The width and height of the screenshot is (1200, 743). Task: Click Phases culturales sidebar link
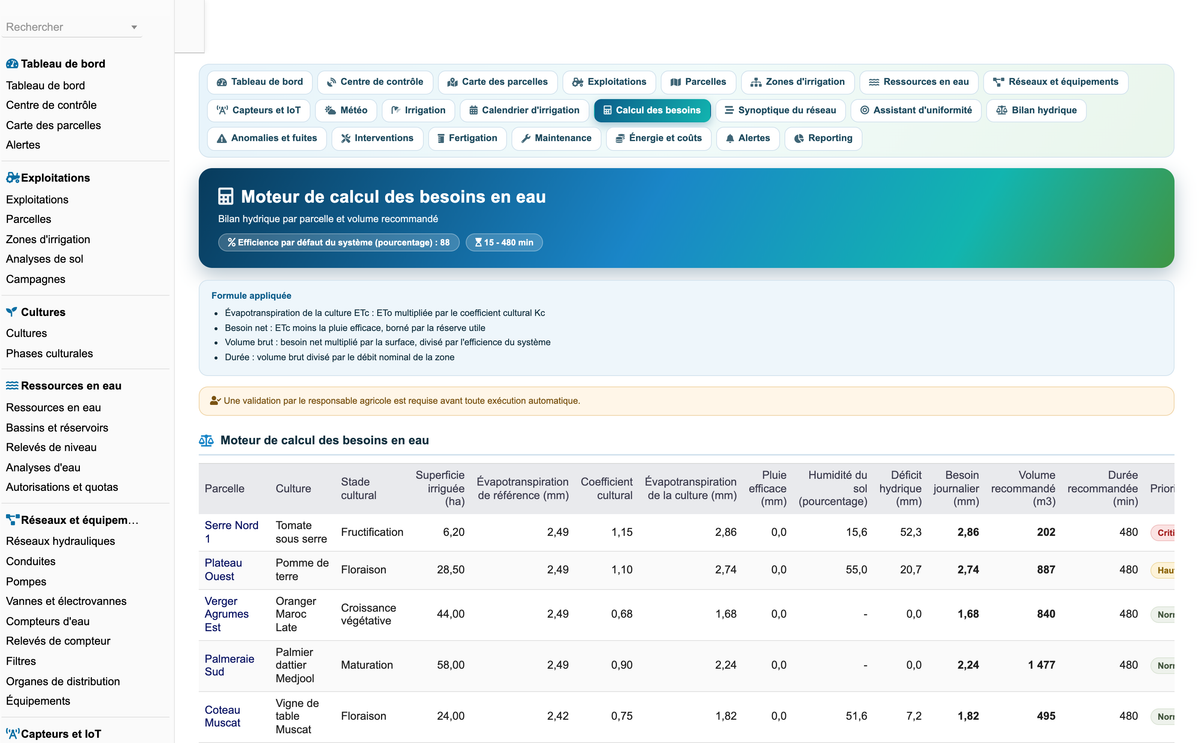tap(50, 354)
